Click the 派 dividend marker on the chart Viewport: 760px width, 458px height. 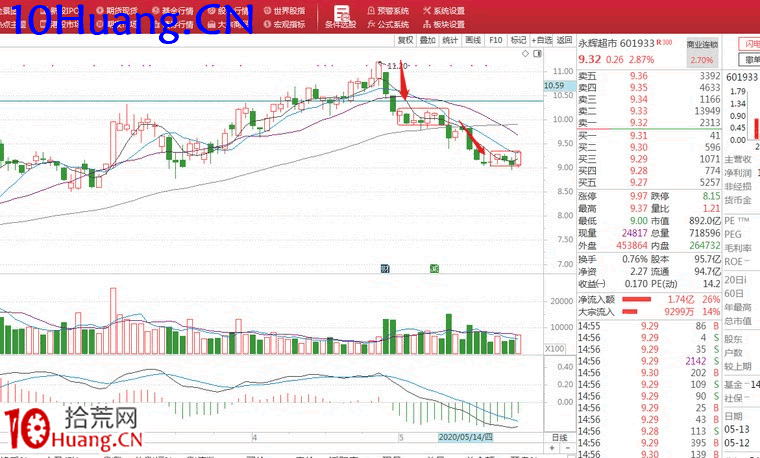pyautogui.click(x=434, y=268)
